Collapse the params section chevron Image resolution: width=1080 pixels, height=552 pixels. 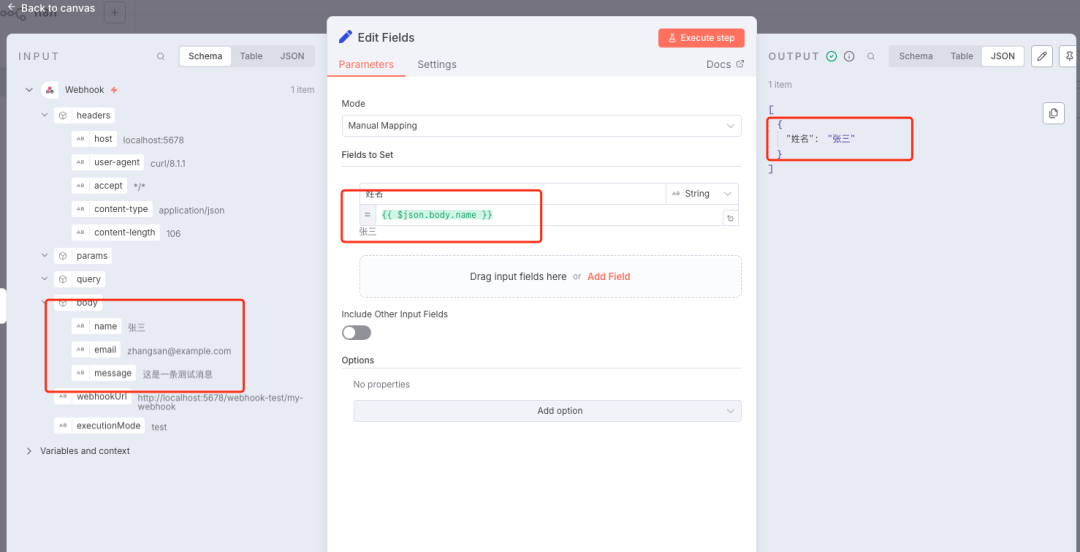click(45, 256)
